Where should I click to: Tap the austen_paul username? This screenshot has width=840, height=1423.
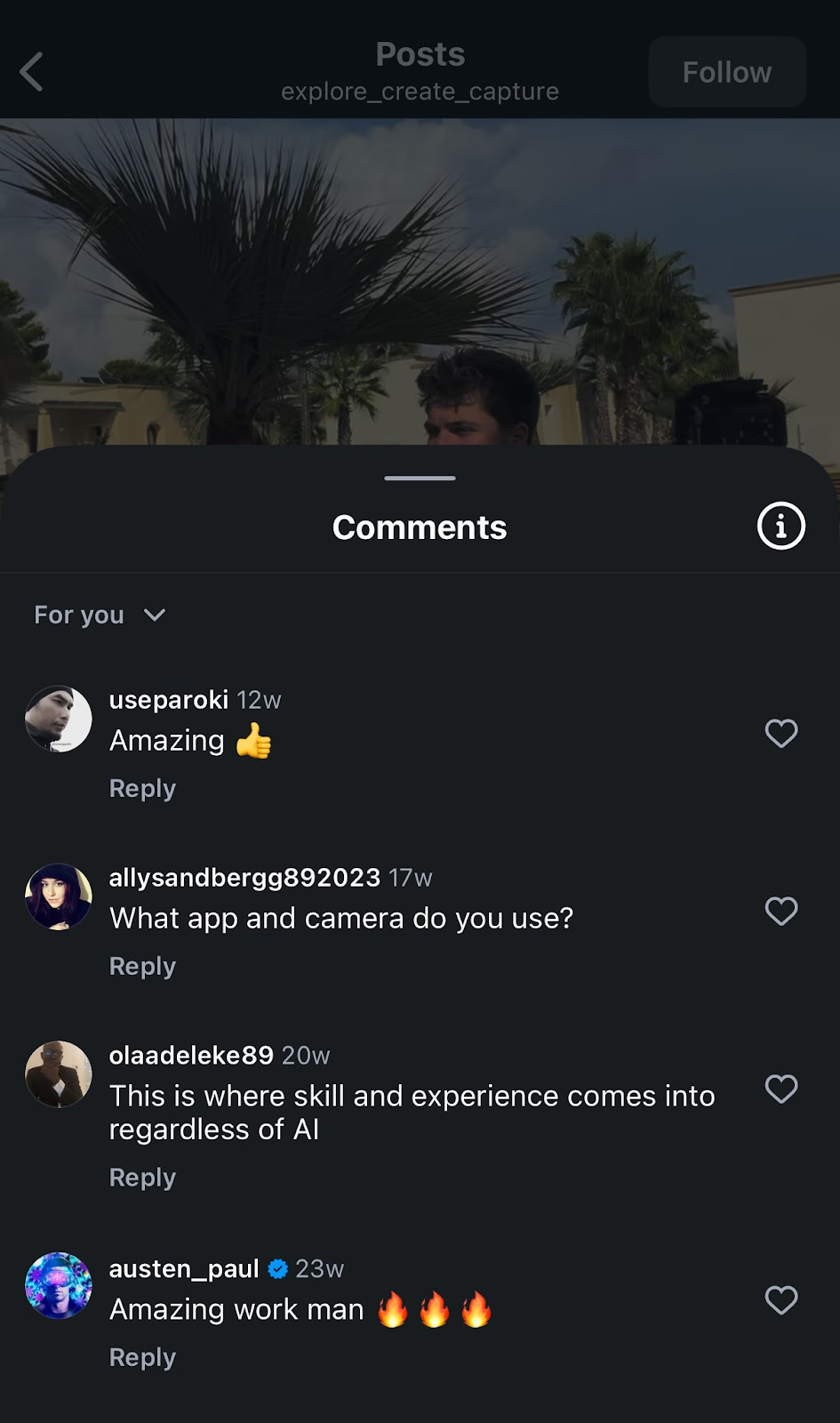click(x=184, y=1268)
